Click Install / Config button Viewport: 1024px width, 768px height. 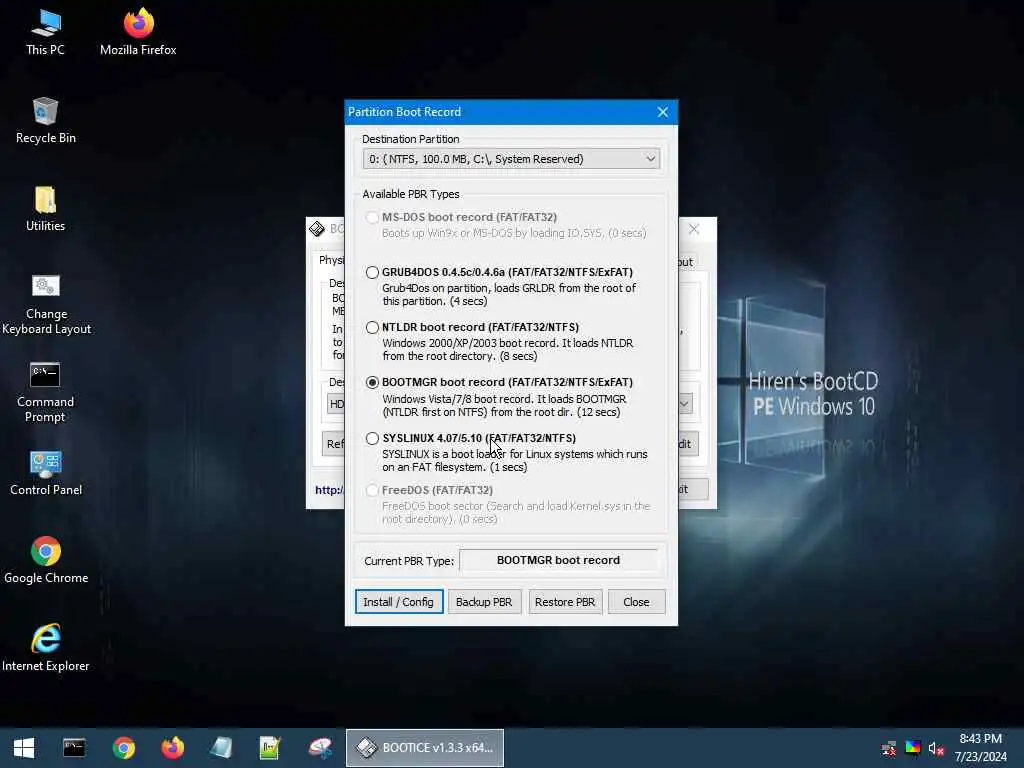(x=399, y=601)
